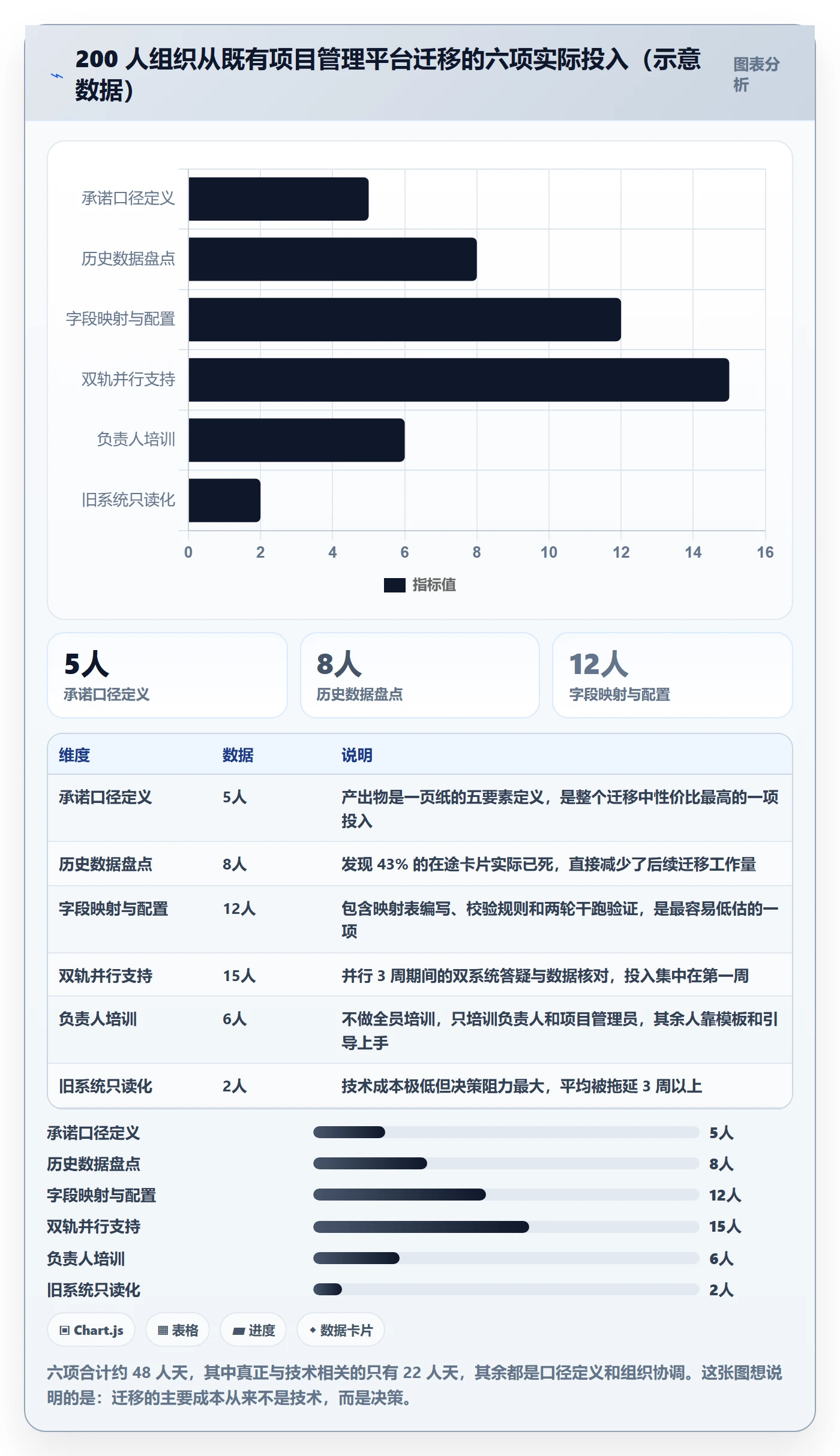Click the 指标值 legend label

[434, 585]
